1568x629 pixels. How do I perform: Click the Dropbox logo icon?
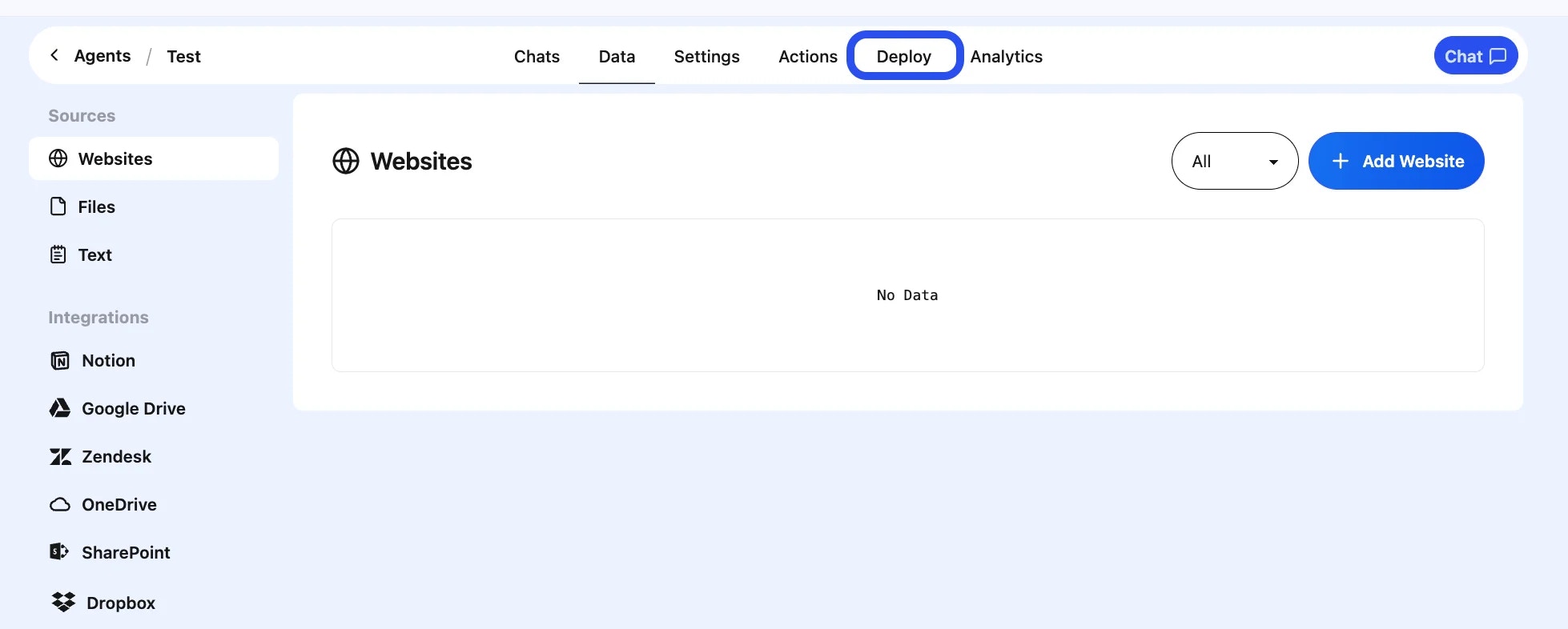coord(63,602)
